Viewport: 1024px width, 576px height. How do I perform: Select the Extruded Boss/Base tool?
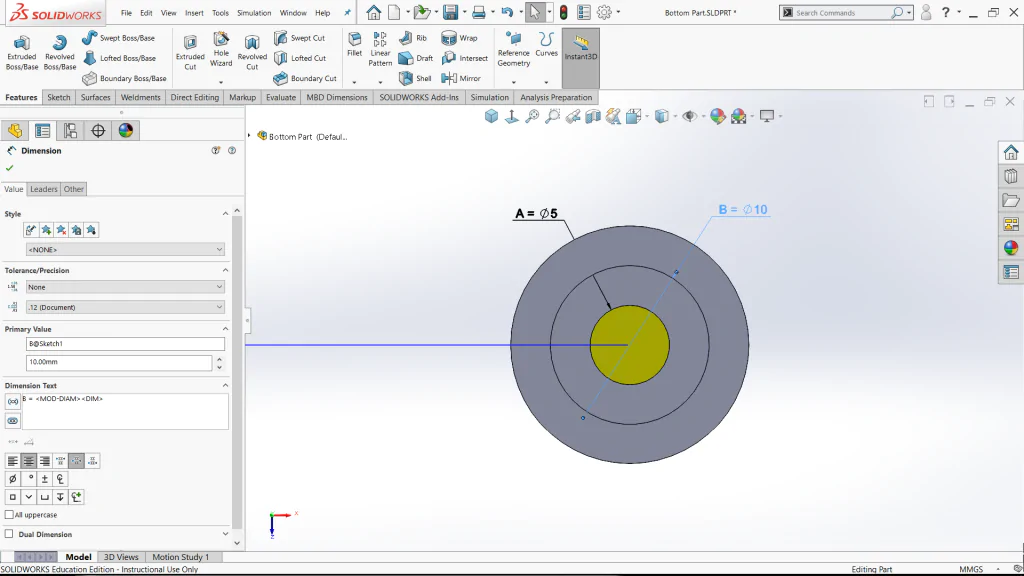click(x=22, y=52)
